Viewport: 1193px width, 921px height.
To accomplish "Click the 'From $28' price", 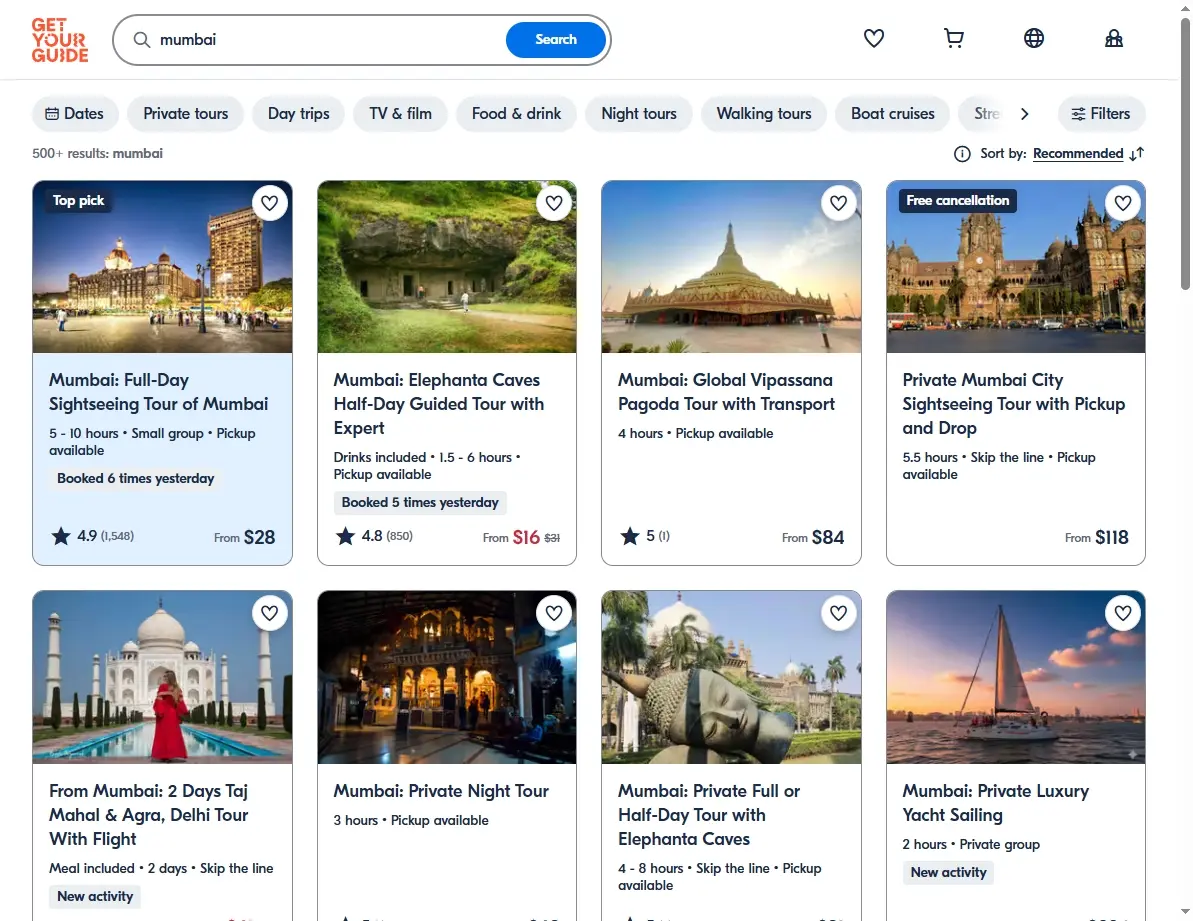I will (244, 538).
